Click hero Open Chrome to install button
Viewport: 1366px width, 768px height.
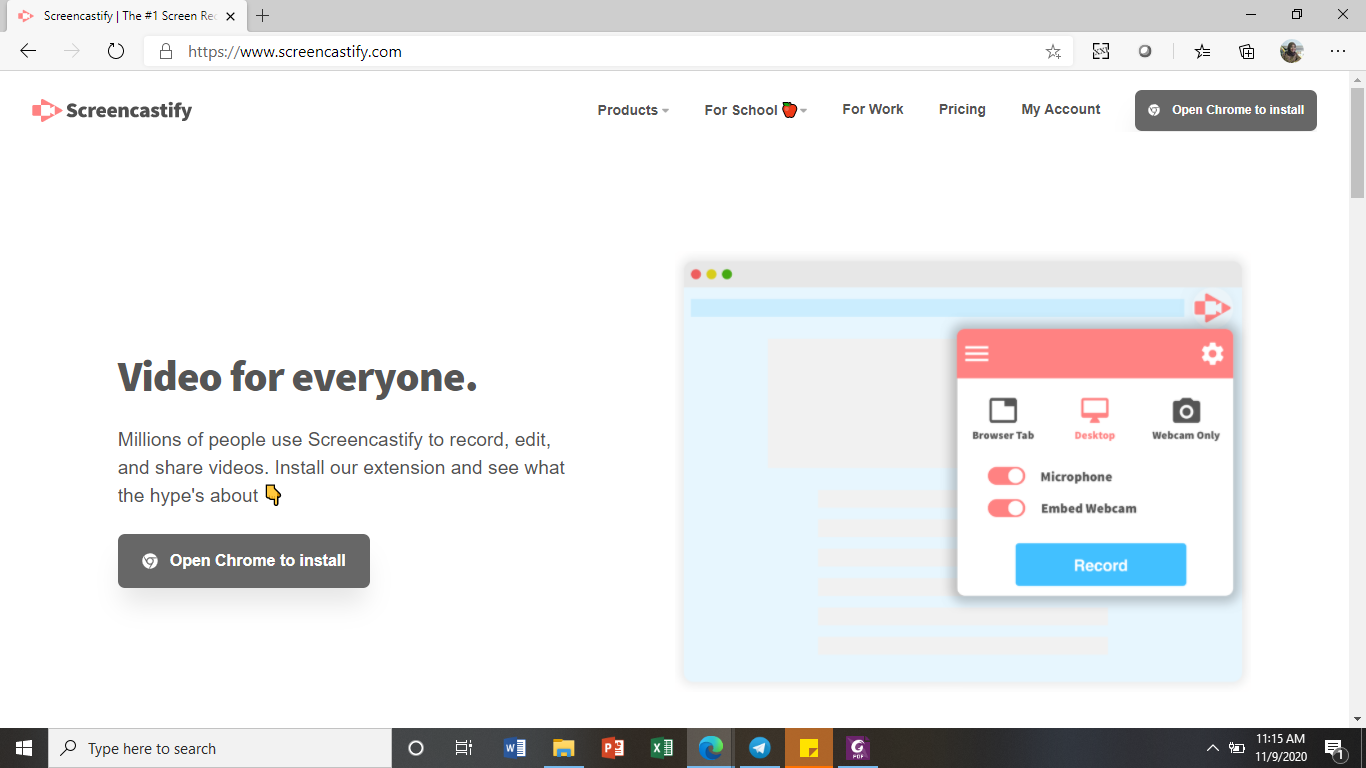click(244, 561)
